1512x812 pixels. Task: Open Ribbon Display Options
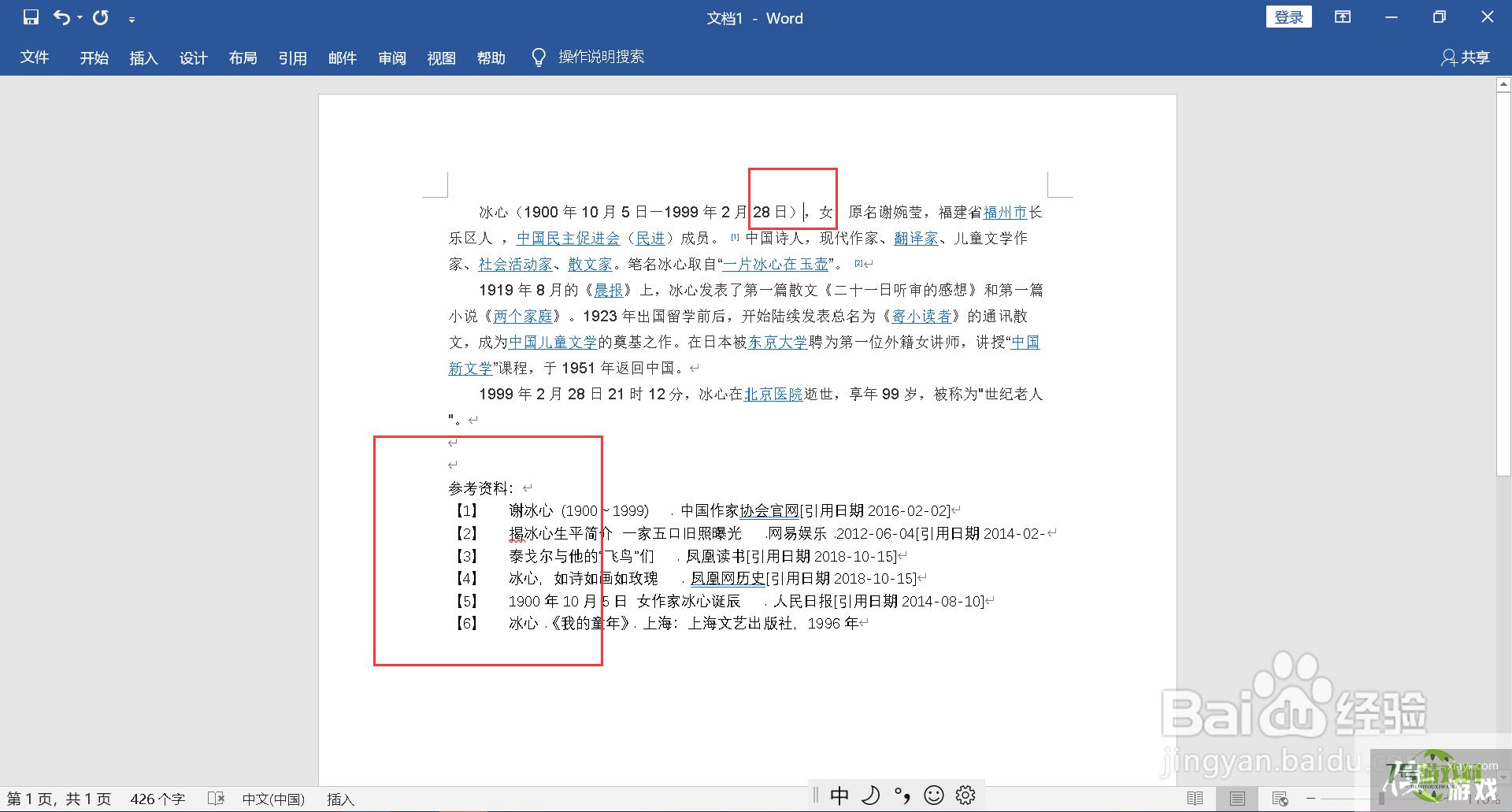point(1343,17)
